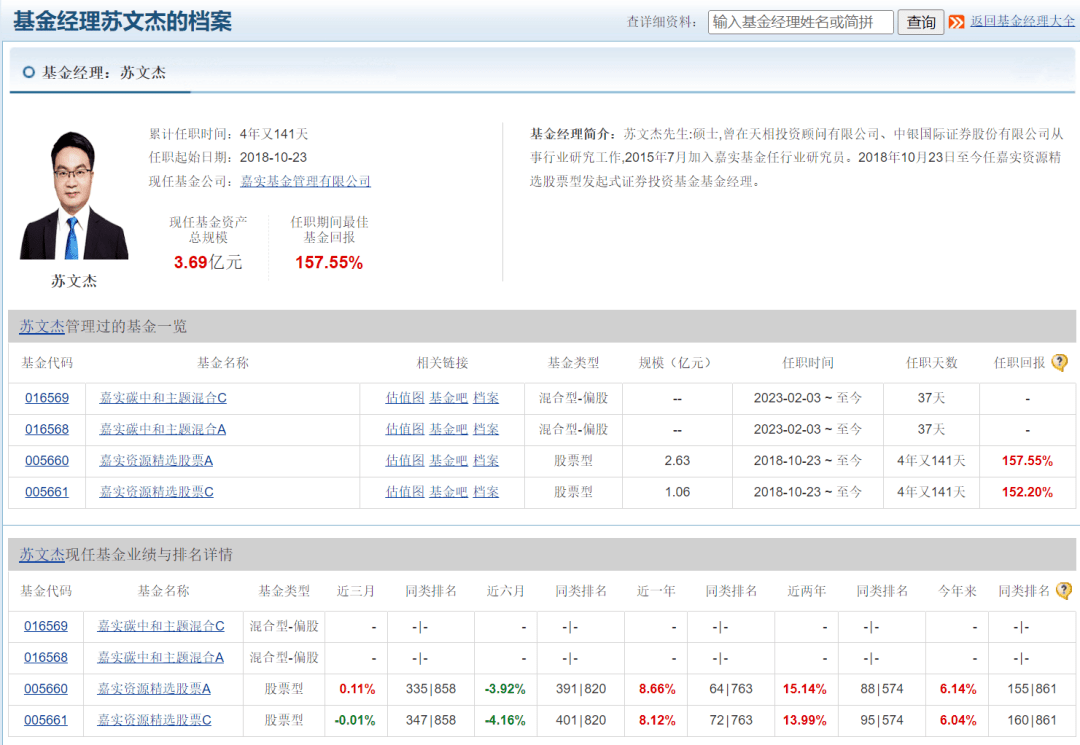
Task: Open 嘉实资源精选股票A in performance ranking table
Action: click(154, 689)
